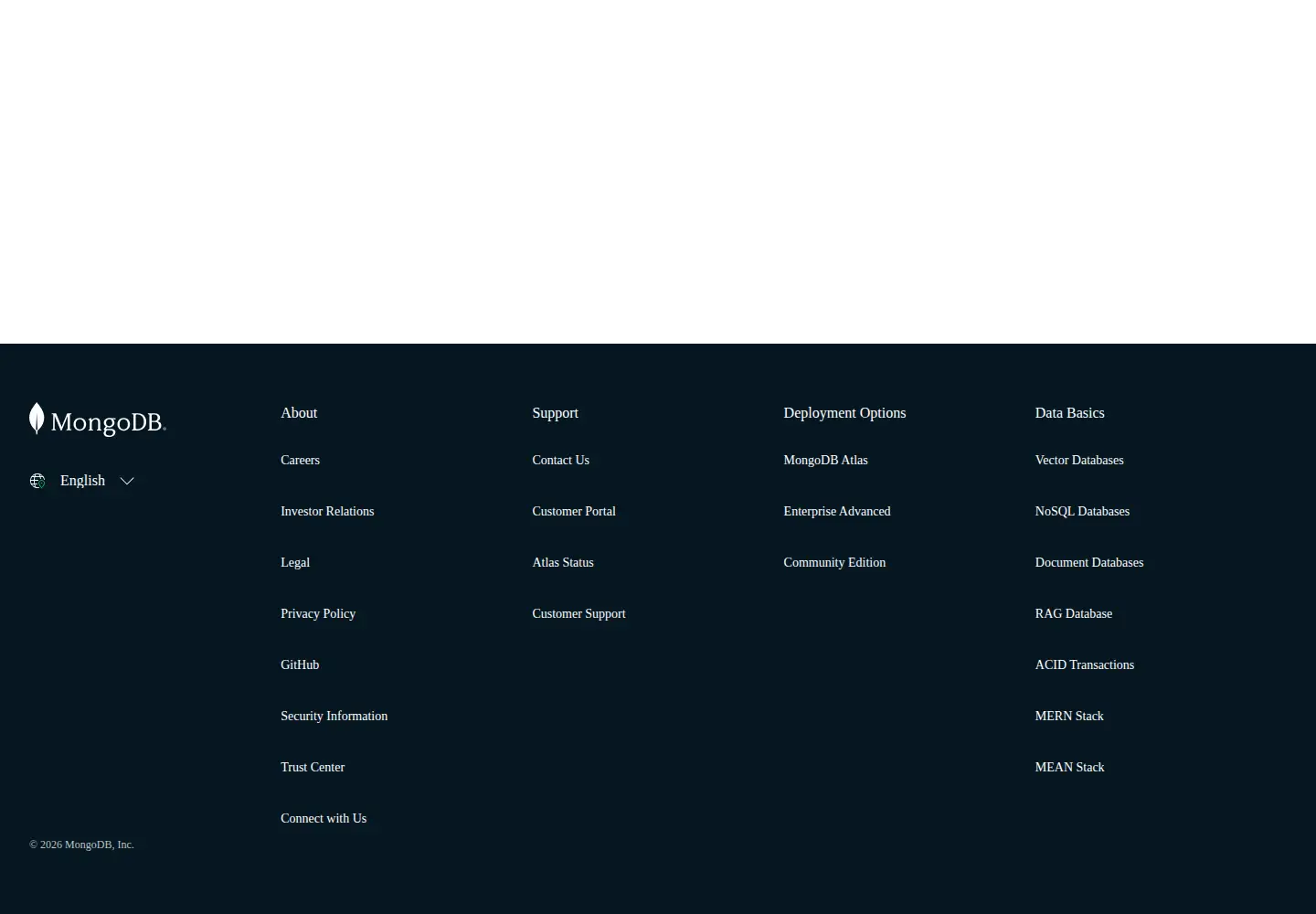Go to RAG Database page

[1074, 613]
